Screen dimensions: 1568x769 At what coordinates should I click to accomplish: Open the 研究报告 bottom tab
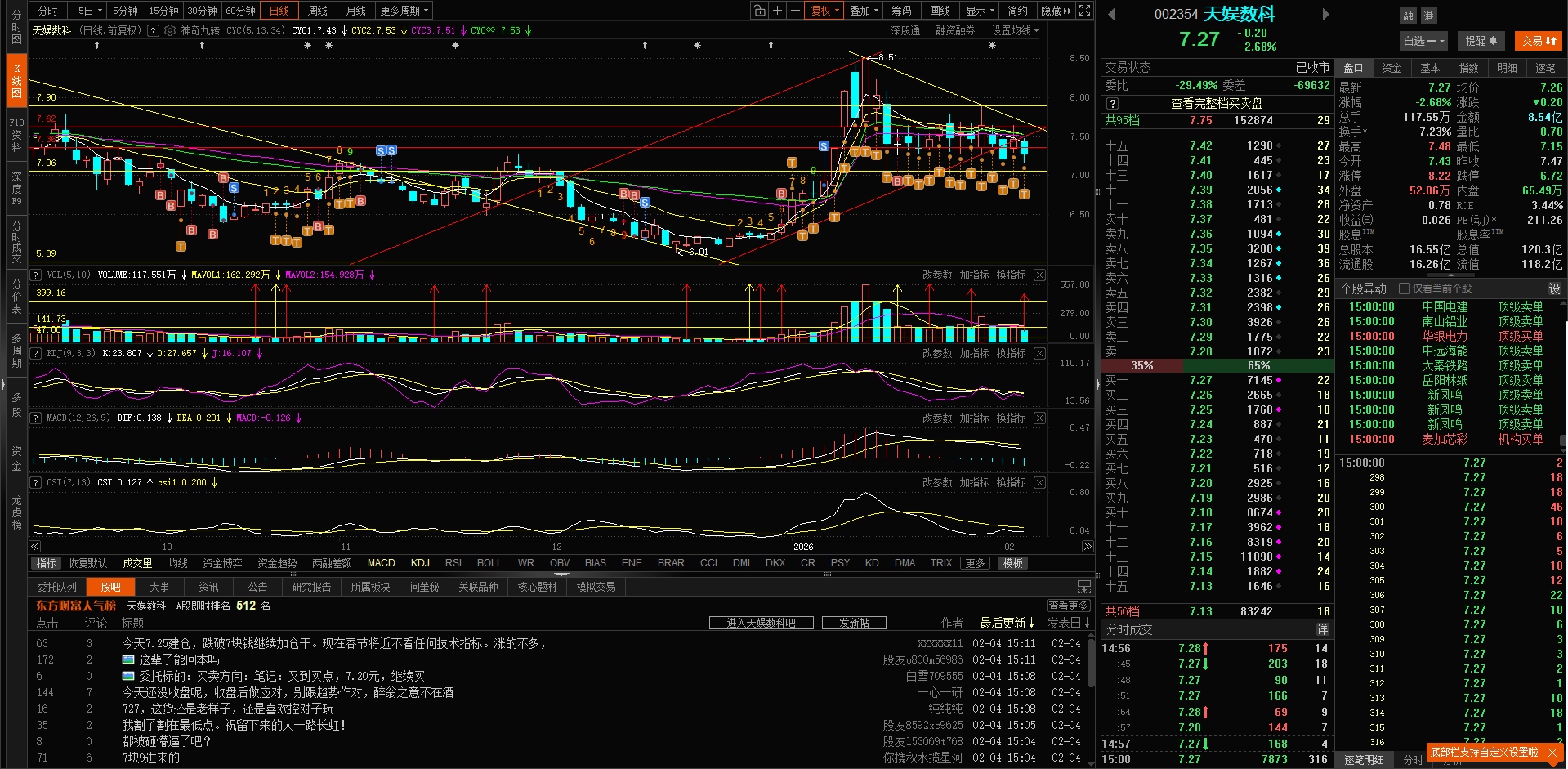(x=311, y=587)
